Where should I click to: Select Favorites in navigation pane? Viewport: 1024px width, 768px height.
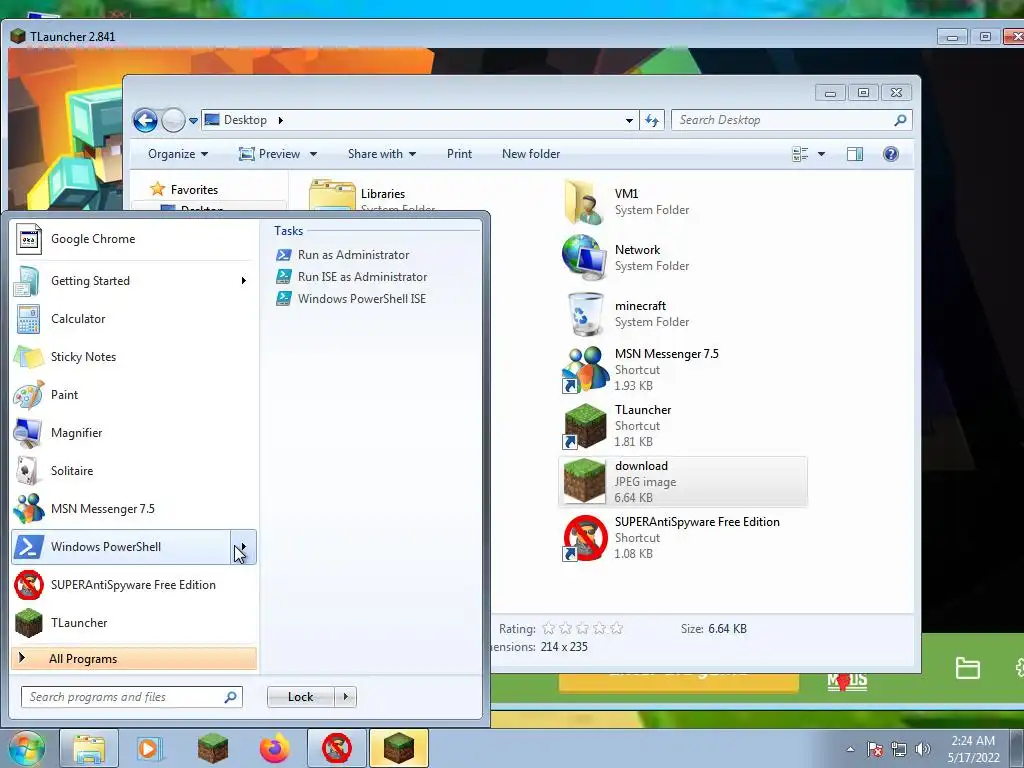pyautogui.click(x=194, y=190)
